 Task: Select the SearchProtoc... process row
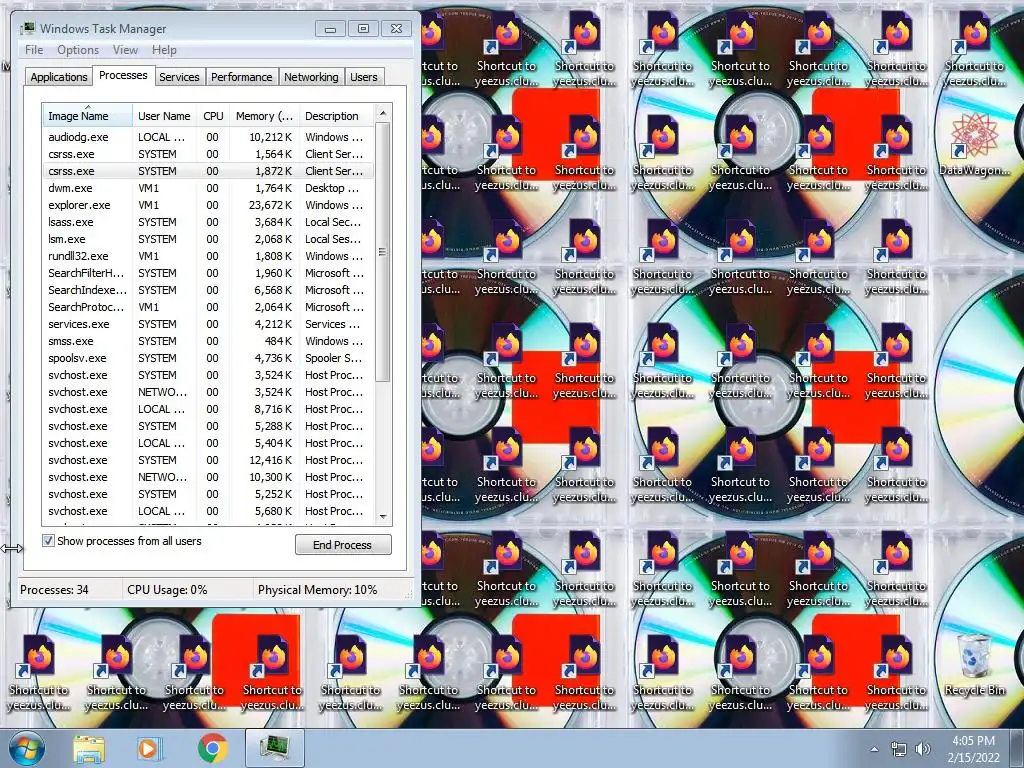click(x=208, y=307)
